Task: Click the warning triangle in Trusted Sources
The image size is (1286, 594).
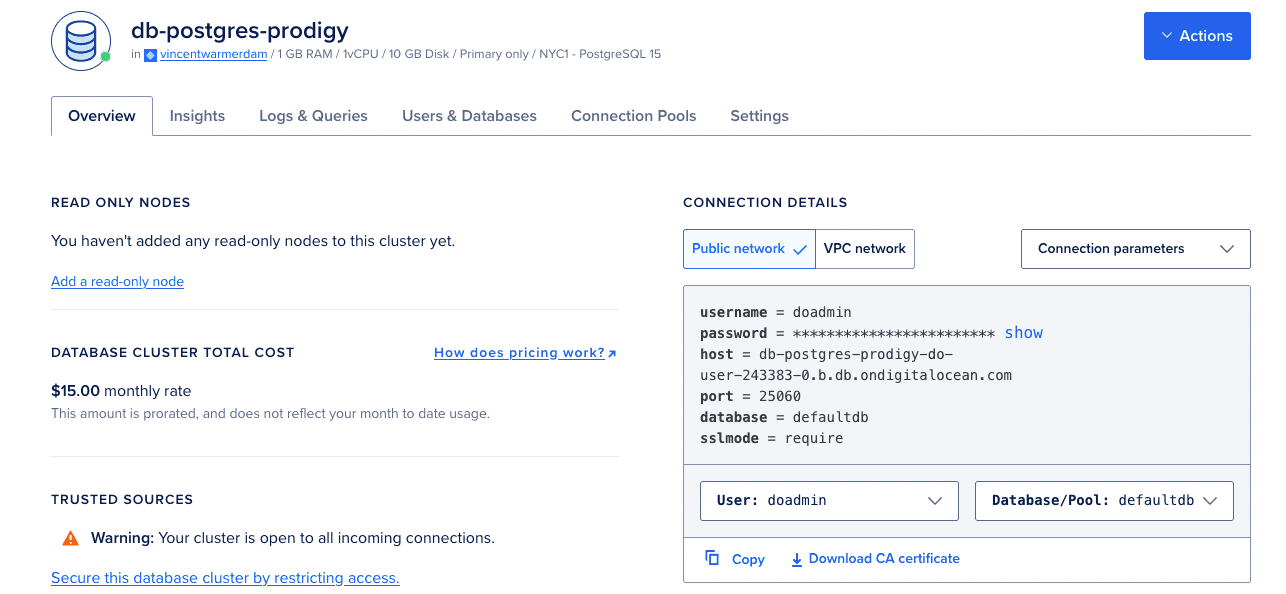Action: click(x=68, y=538)
